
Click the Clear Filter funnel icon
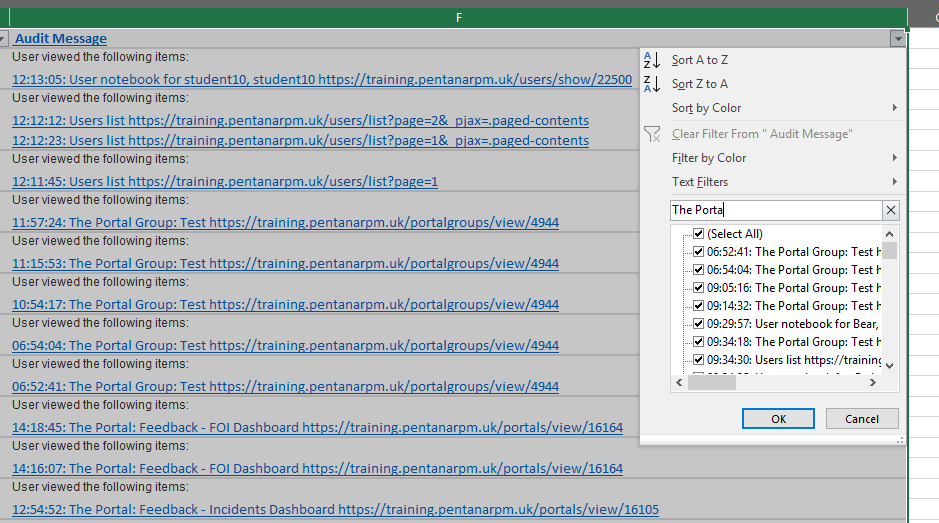(652, 134)
